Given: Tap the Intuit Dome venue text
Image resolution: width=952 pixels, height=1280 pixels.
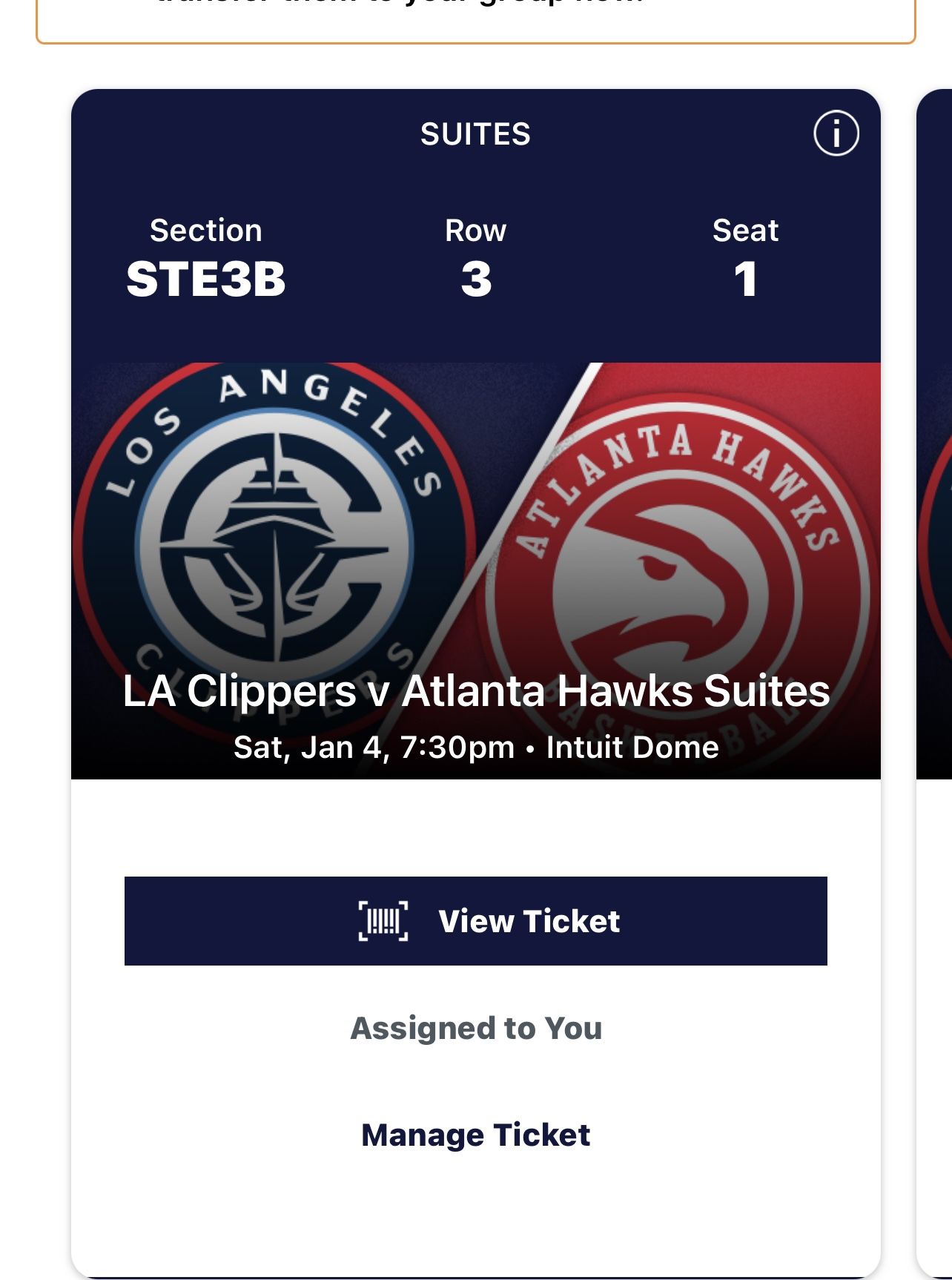Looking at the screenshot, I should coord(632,748).
